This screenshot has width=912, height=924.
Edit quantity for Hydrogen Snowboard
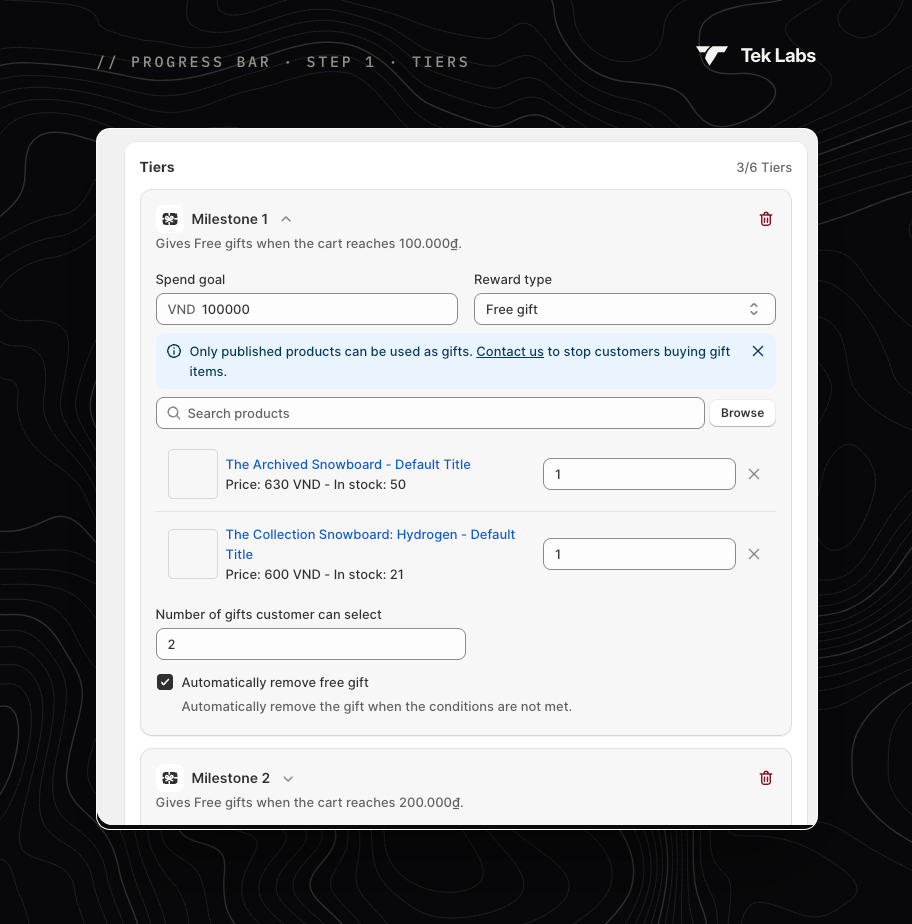pos(639,554)
